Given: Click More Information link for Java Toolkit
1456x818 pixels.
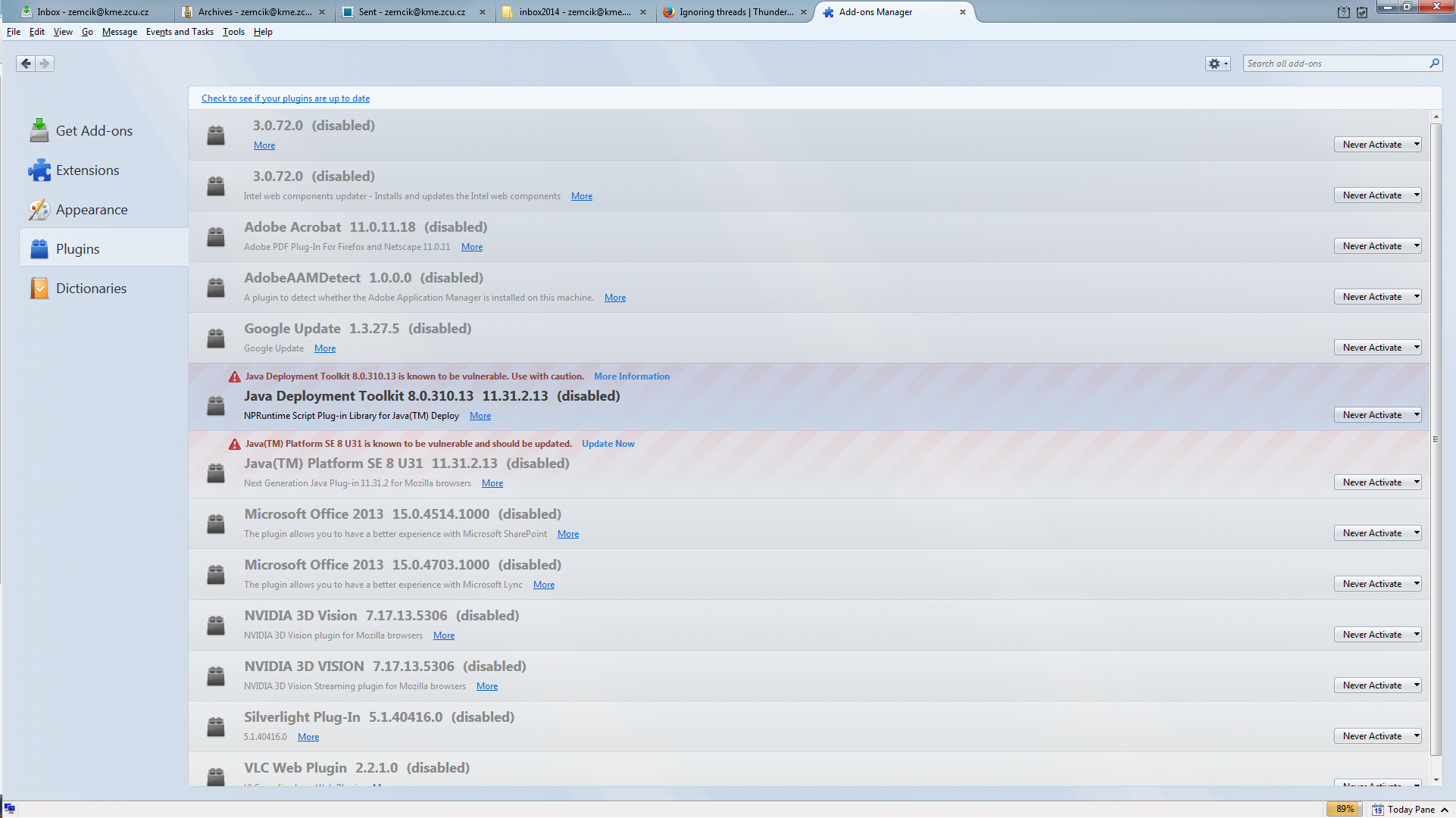Looking at the screenshot, I should [631, 376].
